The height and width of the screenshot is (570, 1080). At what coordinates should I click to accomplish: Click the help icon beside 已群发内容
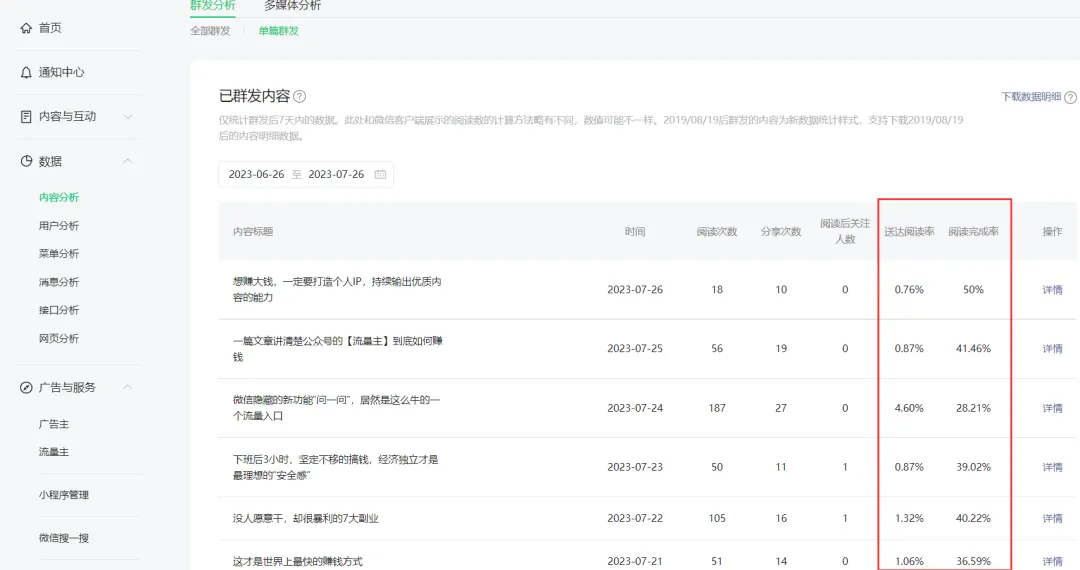300,97
